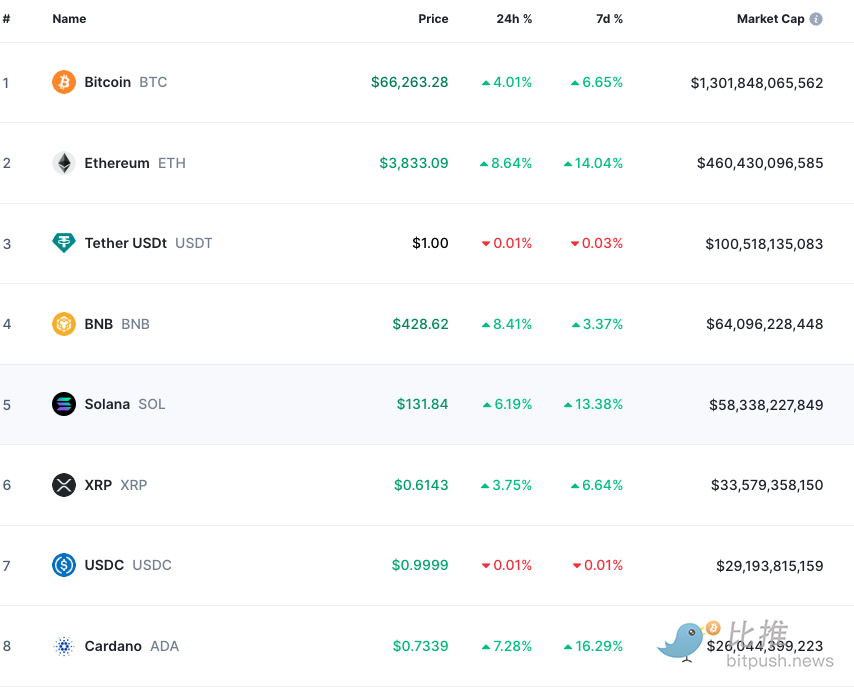Click the Market Cap info icon

click(816, 19)
